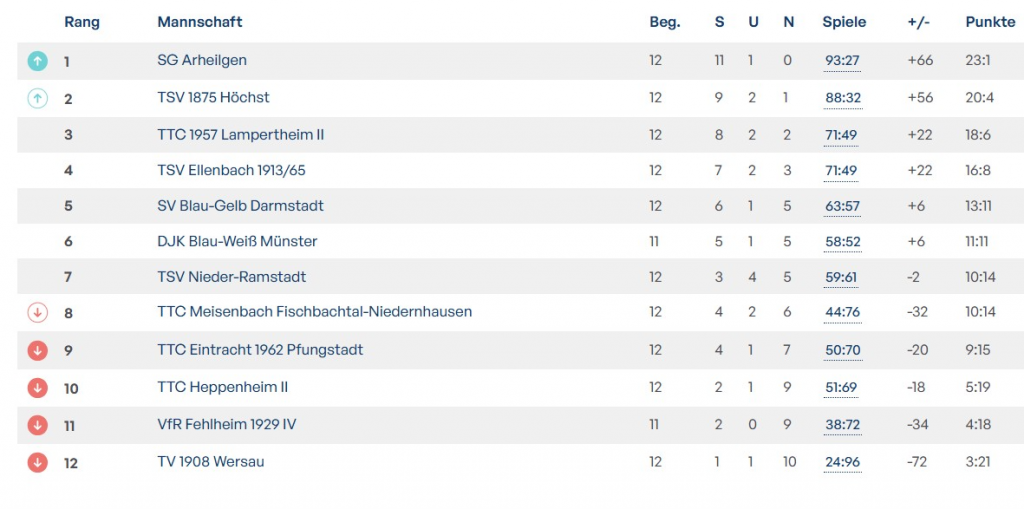Click the 88:32 games score for Höchst
The height and width of the screenshot is (509, 1024).
[842, 98]
